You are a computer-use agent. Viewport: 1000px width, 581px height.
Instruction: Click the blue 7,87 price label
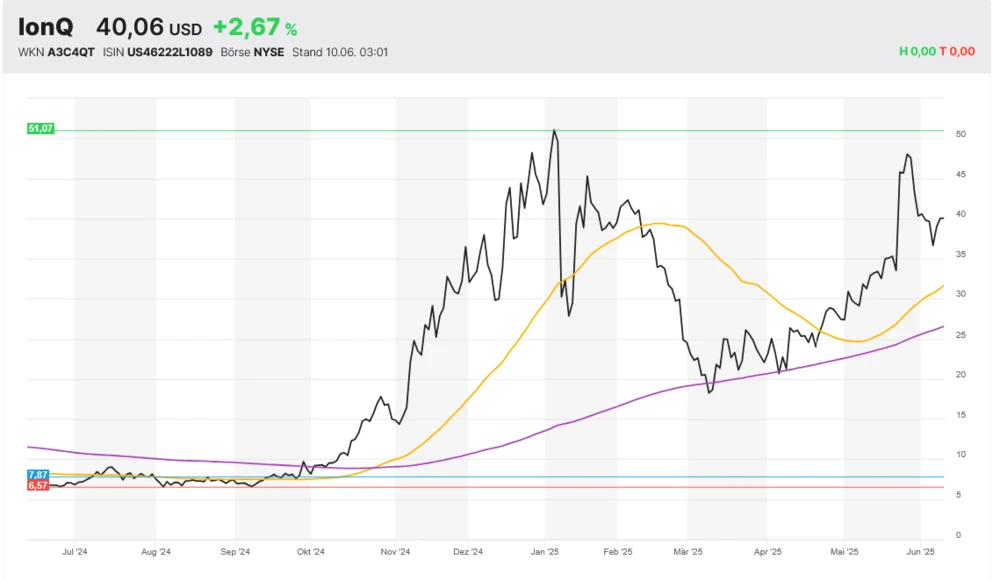coord(38,475)
